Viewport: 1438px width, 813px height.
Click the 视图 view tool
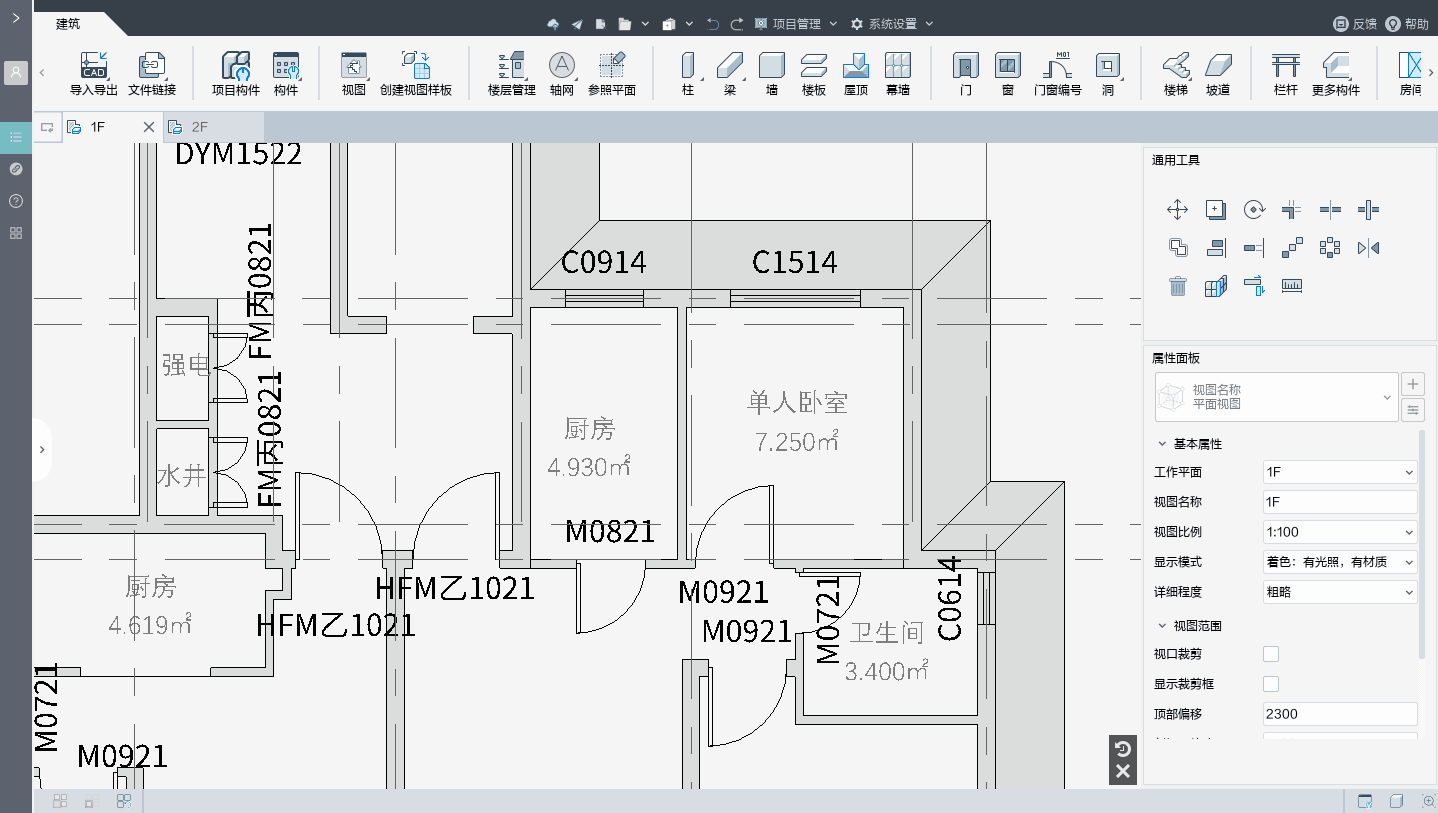pos(354,74)
